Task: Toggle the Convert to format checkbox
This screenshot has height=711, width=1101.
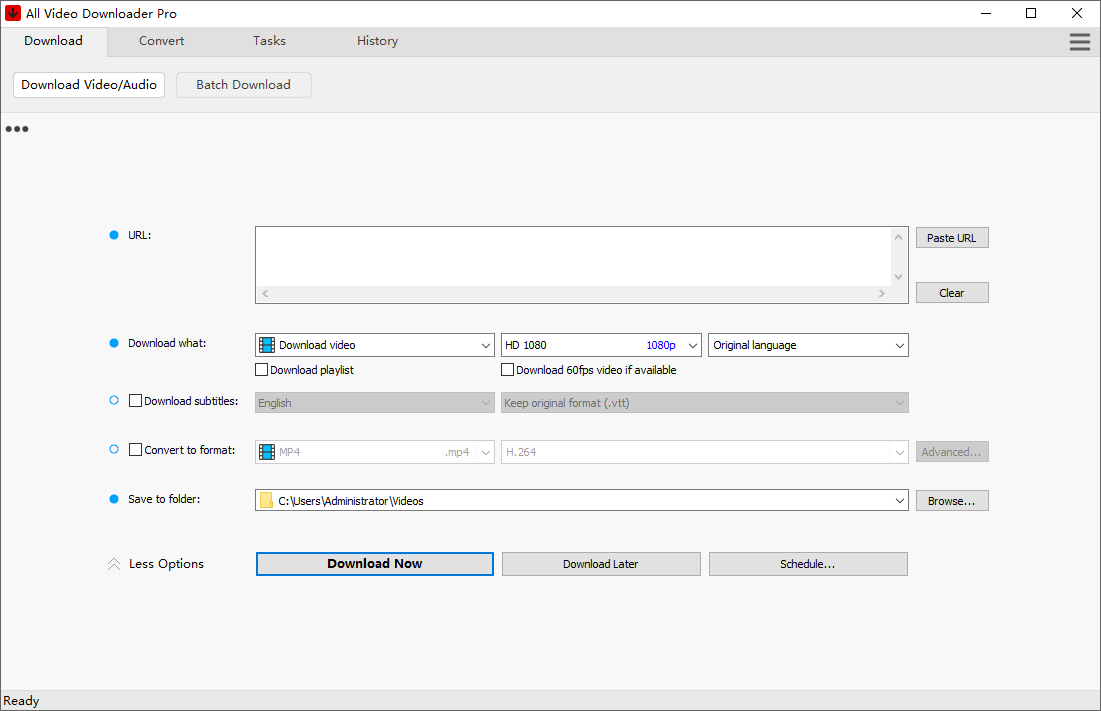Action: 136,450
